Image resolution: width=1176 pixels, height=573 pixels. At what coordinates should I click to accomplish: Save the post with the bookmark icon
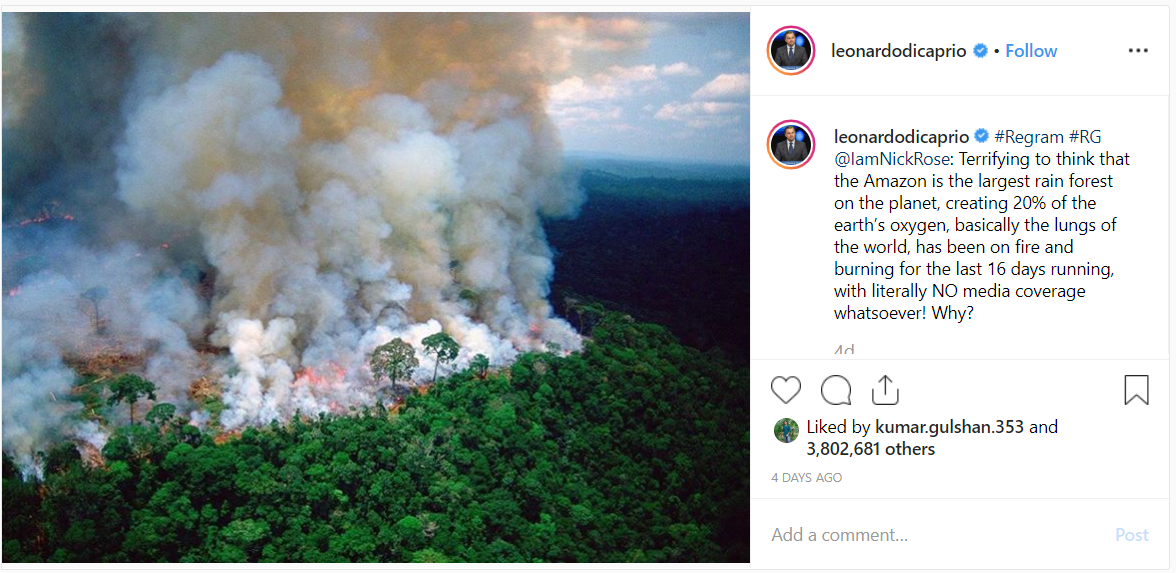(x=1136, y=390)
